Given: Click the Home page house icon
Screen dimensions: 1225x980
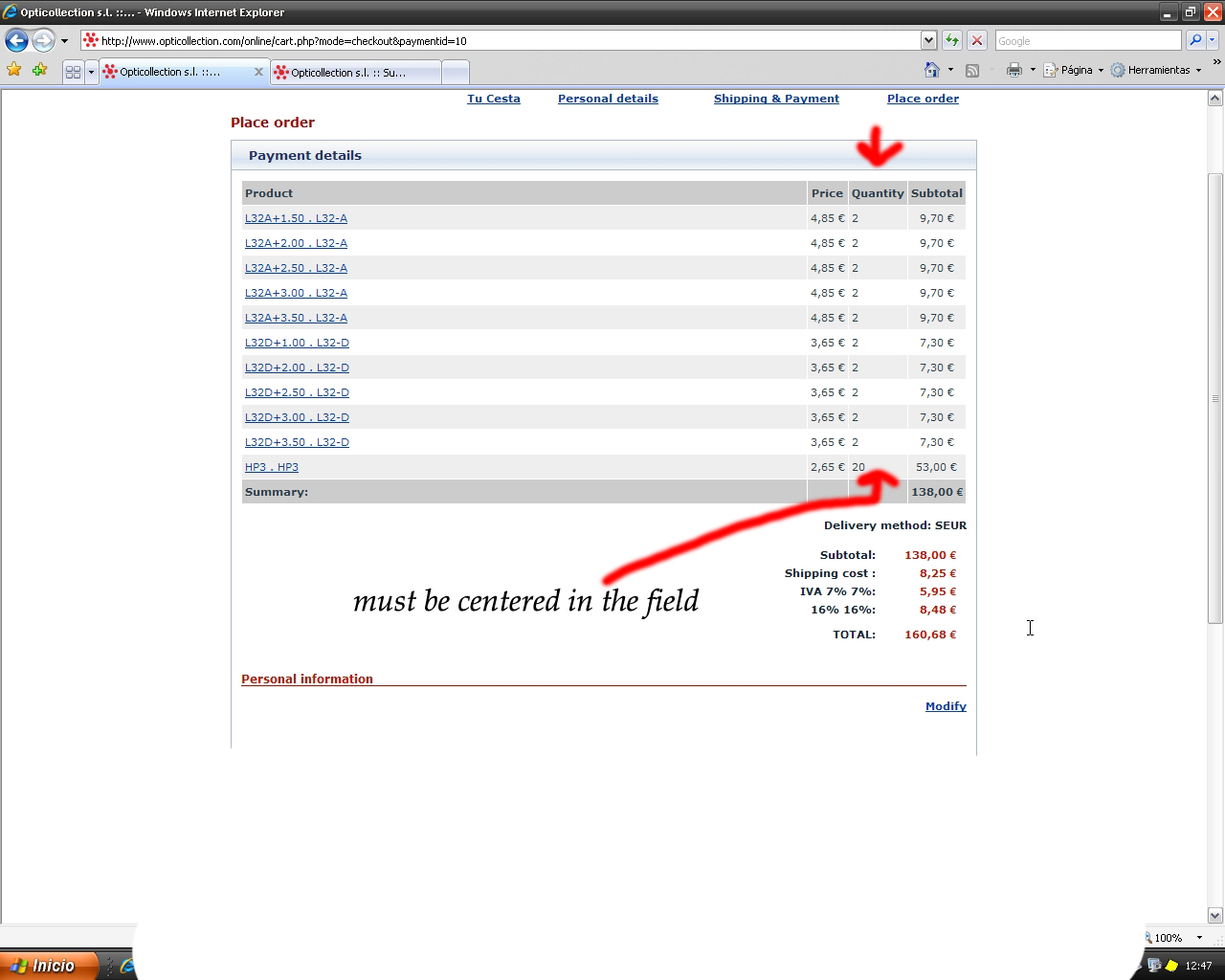Looking at the screenshot, I should coord(932,70).
